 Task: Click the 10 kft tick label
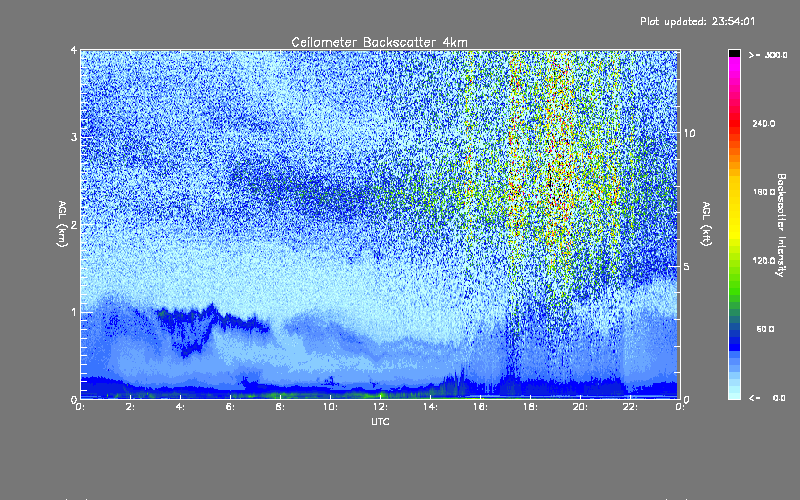click(689, 133)
